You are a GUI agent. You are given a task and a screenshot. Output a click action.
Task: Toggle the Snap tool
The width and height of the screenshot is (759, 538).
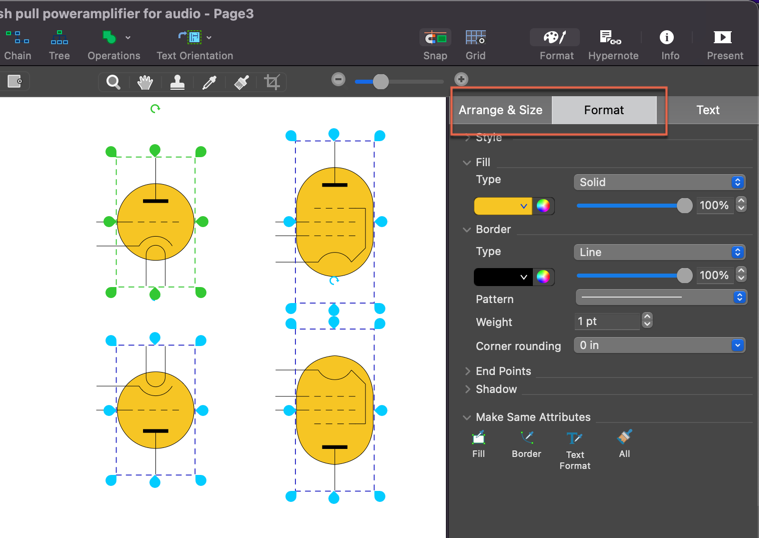coord(435,38)
